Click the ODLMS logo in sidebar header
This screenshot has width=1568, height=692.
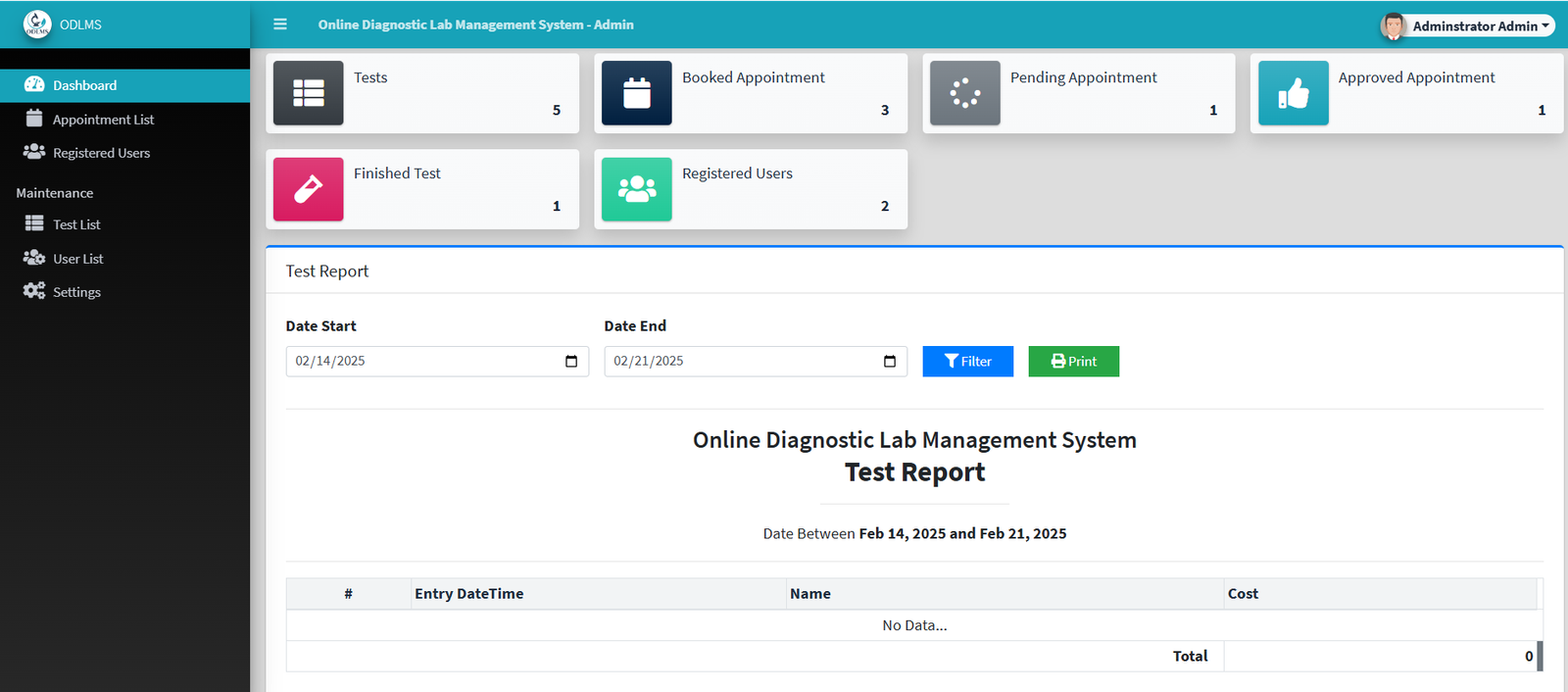pos(37,25)
